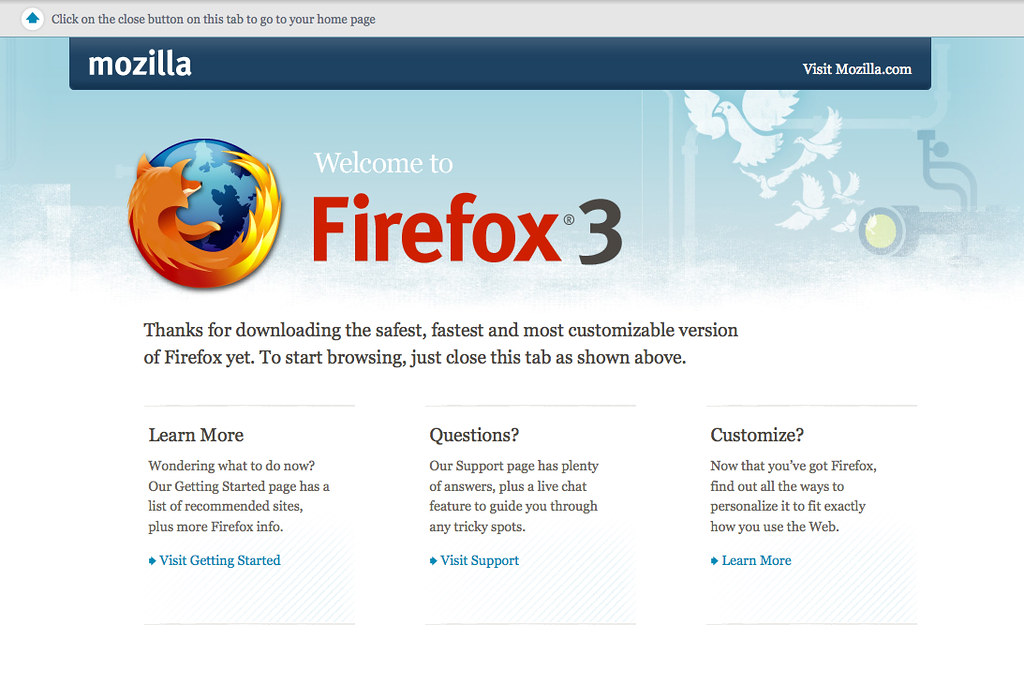Screen dimensions: 1024x684
Task: Click the arrow bullet beside the Learn More link
Action: 714,561
